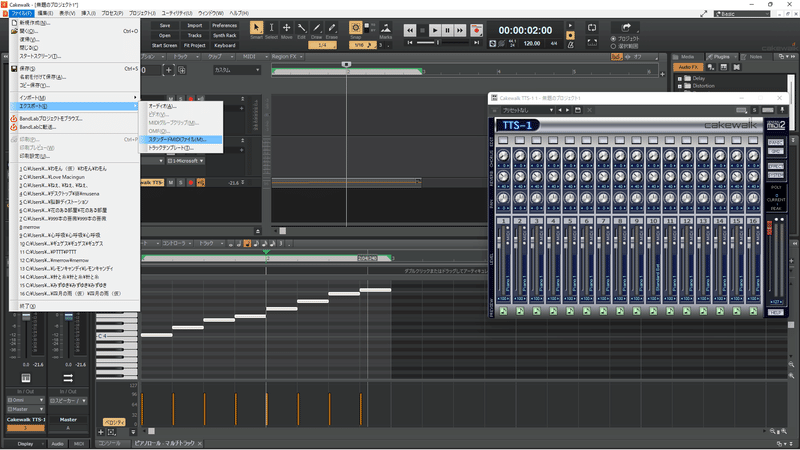Click the オーディオ(A) export menu entry
Image resolution: width=800 pixels, height=450 pixels.
click(181, 106)
